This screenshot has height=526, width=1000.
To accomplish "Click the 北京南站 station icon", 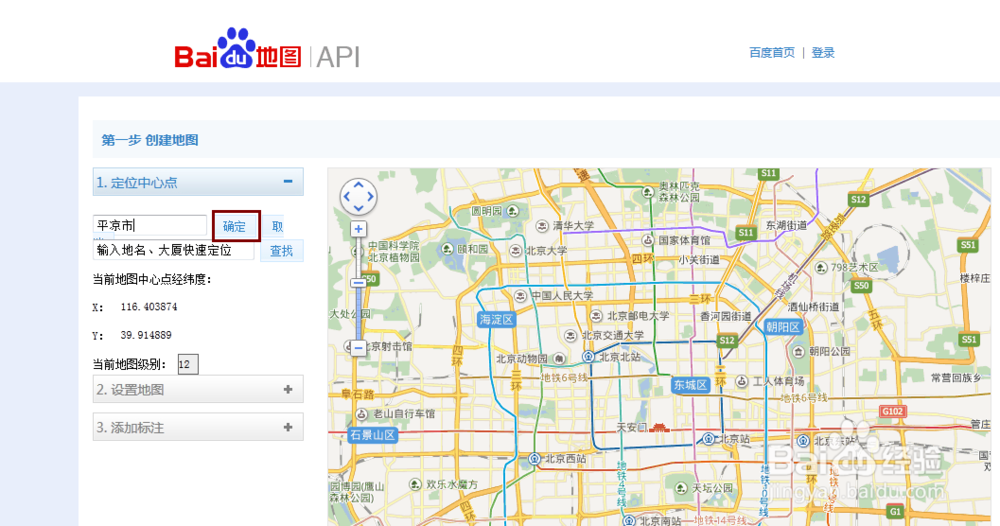I will click(629, 521).
